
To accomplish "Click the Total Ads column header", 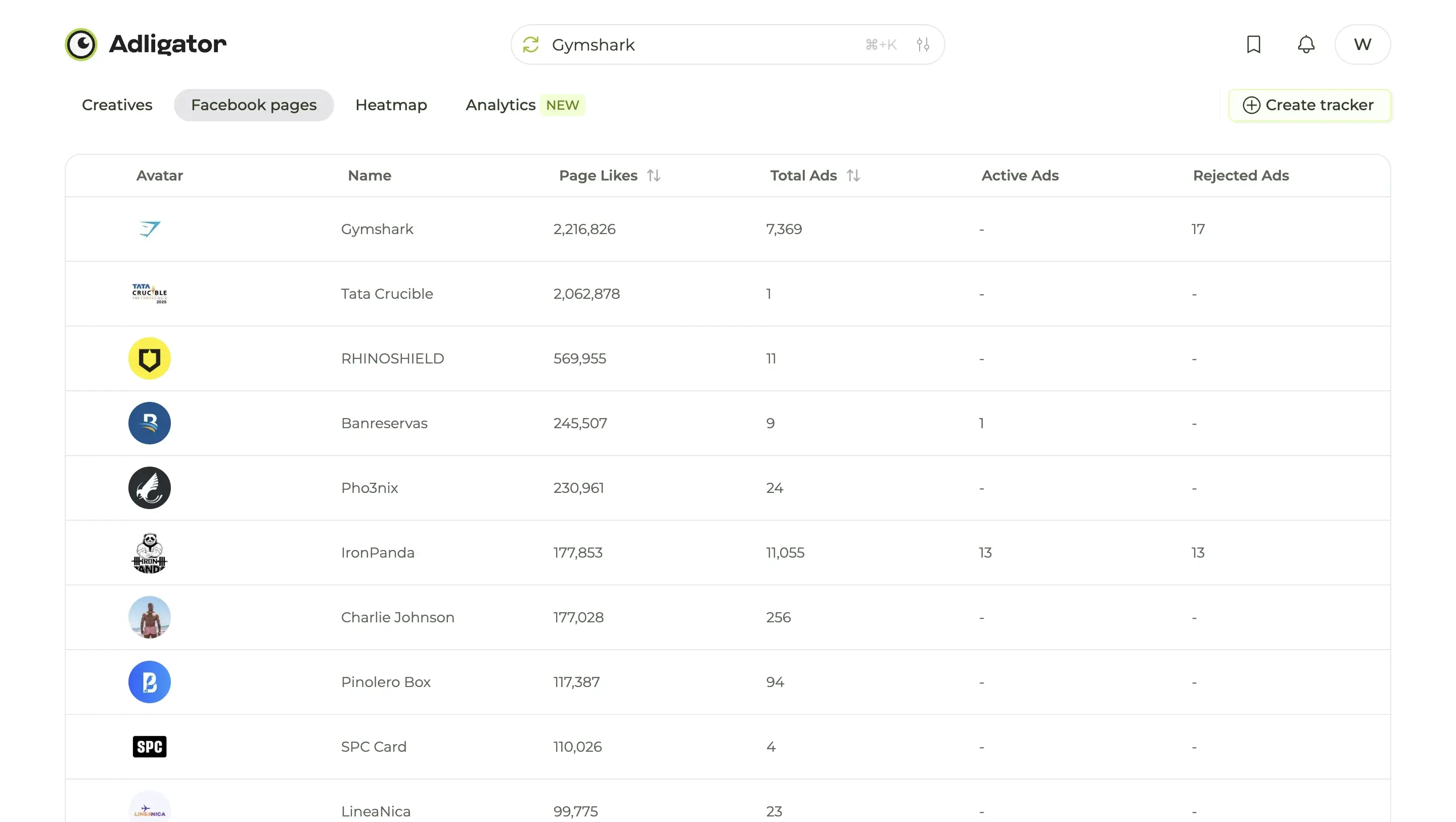I will [x=803, y=176].
